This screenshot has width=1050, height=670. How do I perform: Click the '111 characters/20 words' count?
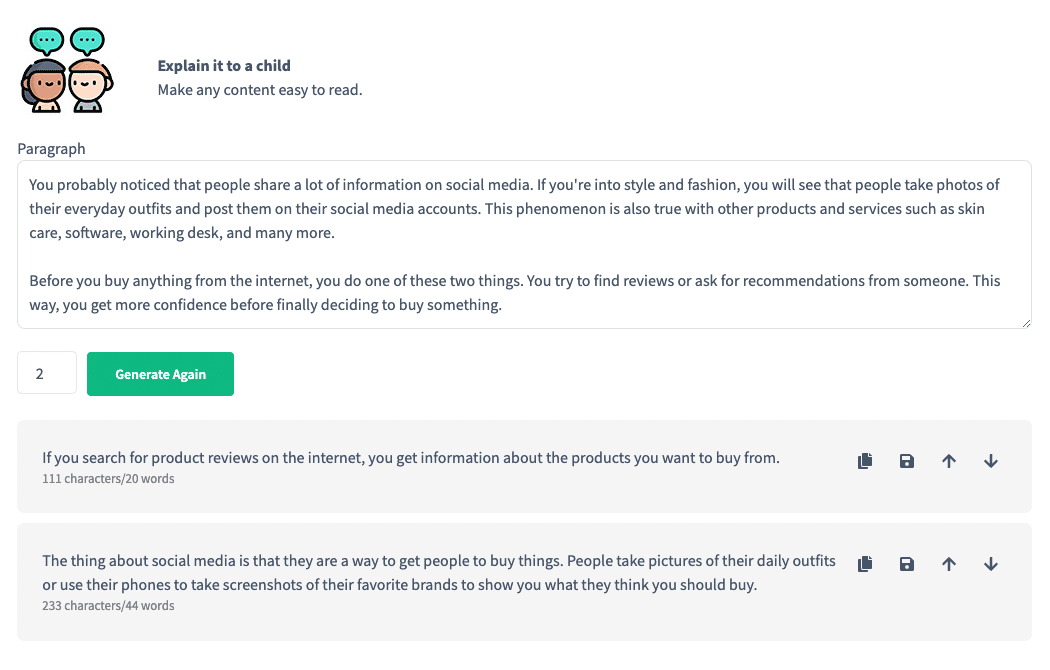[x=108, y=479]
